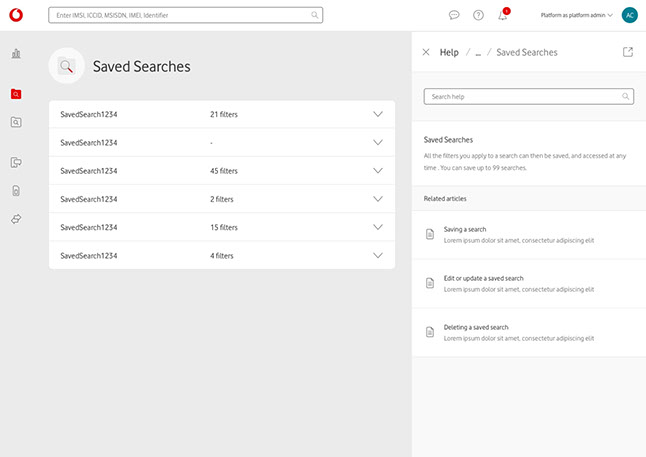
Task: Open the Saving a search article
Action: [x=465, y=229]
